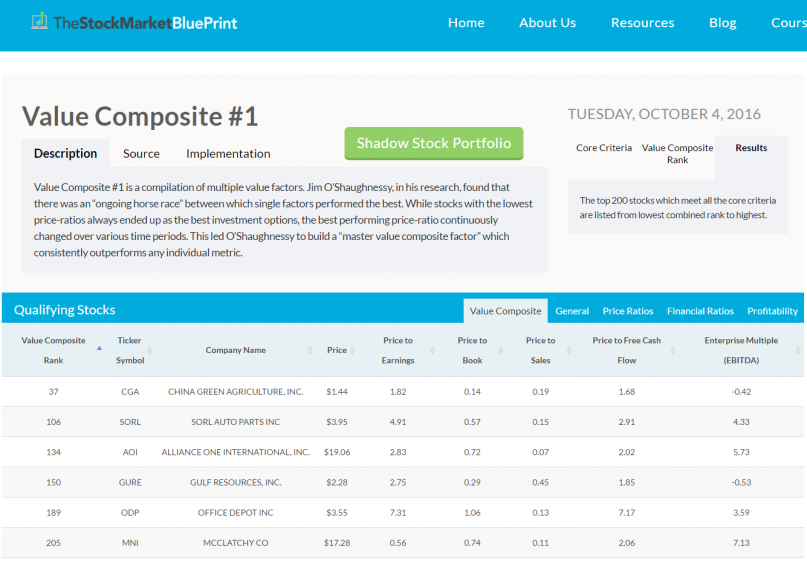Sort table by Ticker Symbol arrows
The height and width of the screenshot is (564, 807).
[x=149, y=350]
